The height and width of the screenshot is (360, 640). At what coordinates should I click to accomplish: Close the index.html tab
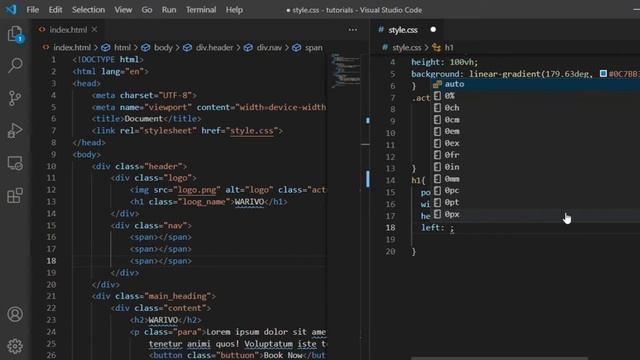(94, 30)
